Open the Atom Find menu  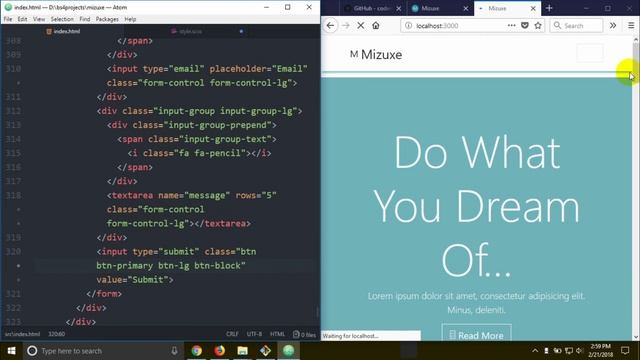85,19
